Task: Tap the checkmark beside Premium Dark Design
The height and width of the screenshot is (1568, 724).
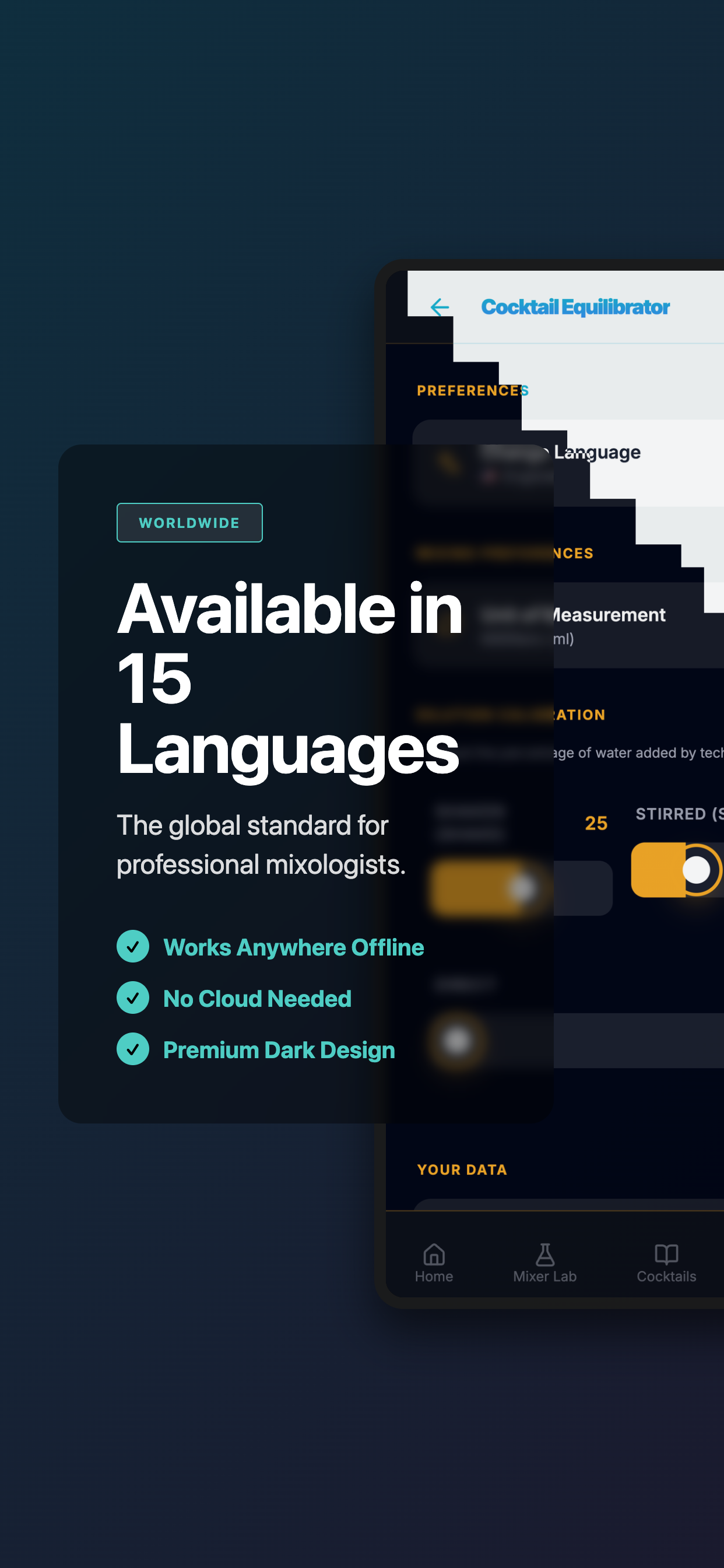Action: tap(133, 1049)
